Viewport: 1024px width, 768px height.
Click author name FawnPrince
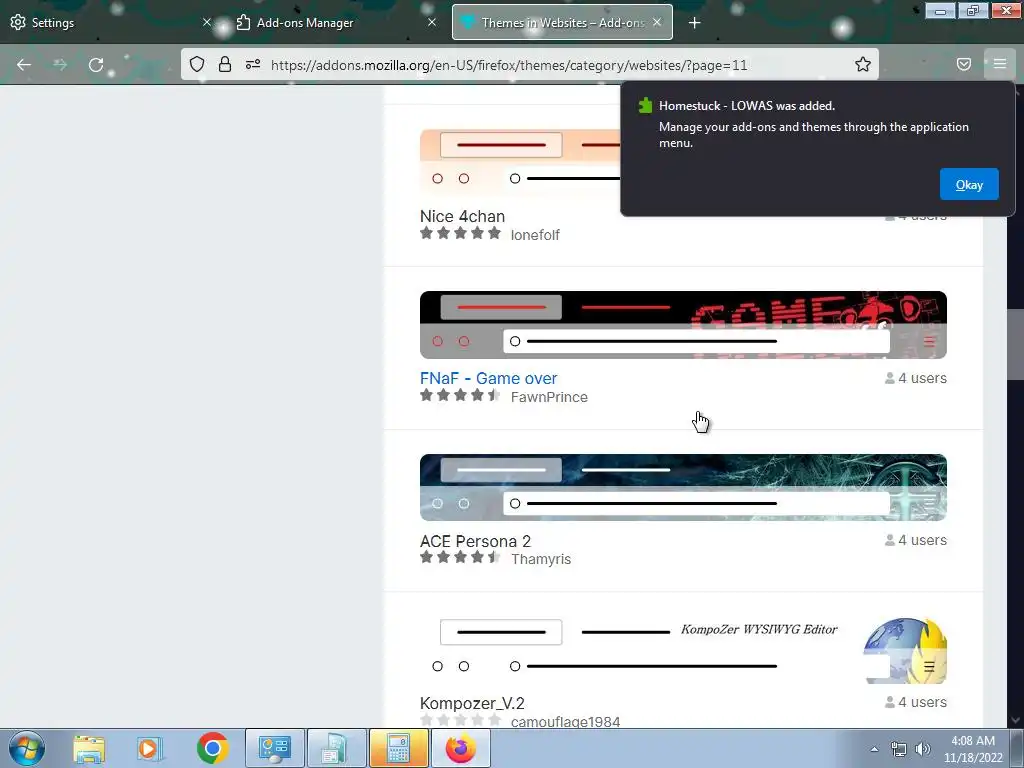pos(549,397)
